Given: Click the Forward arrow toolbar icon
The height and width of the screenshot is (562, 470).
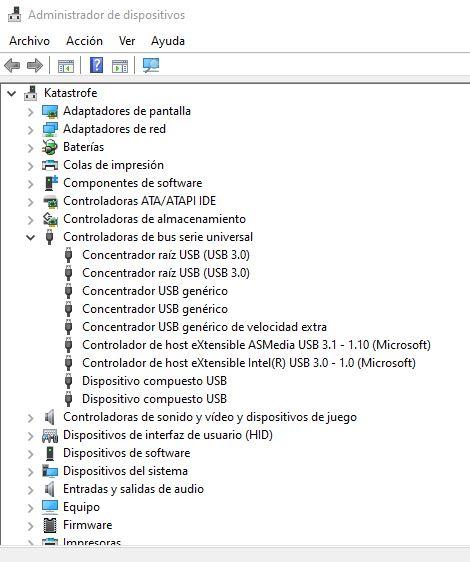Looking at the screenshot, I should (x=35, y=66).
